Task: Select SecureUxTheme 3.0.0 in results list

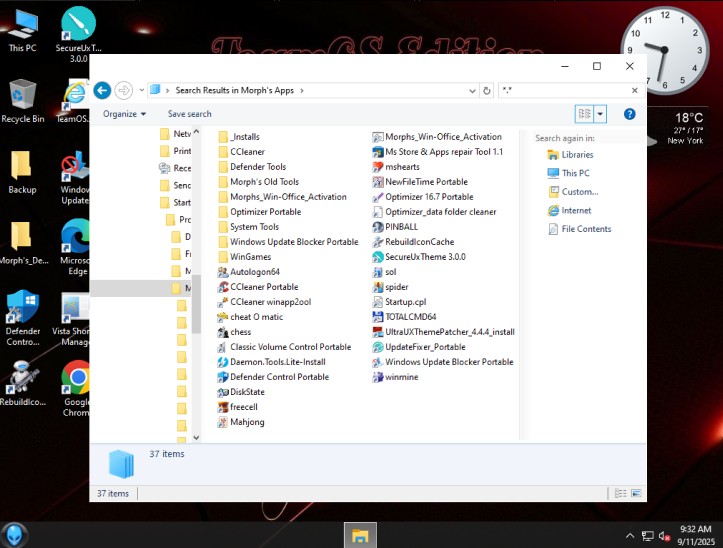Action: click(x=419, y=257)
